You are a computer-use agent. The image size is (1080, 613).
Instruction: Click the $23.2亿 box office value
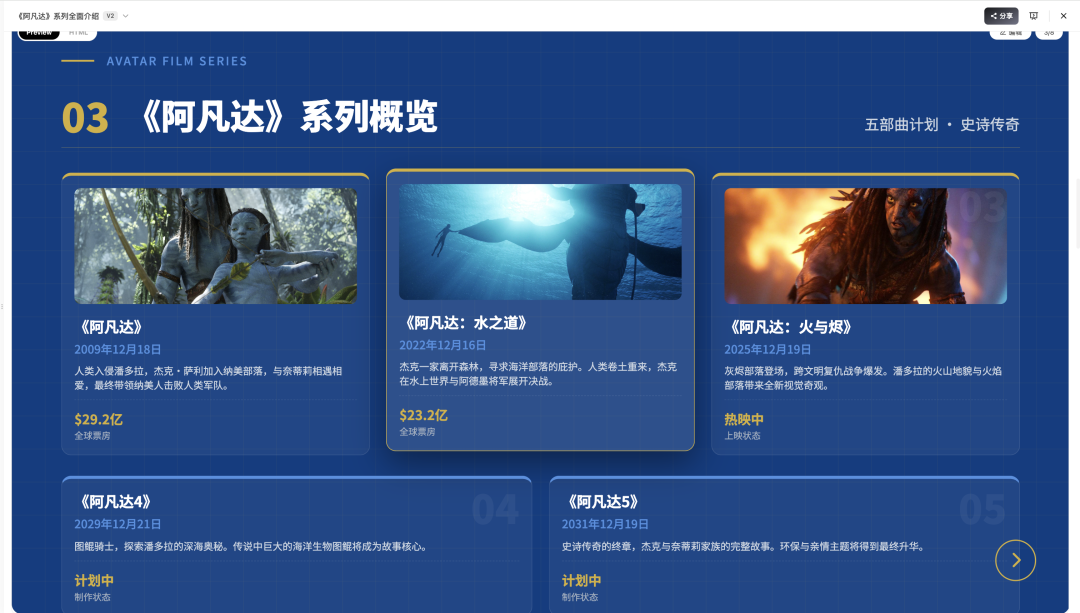pos(424,415)
